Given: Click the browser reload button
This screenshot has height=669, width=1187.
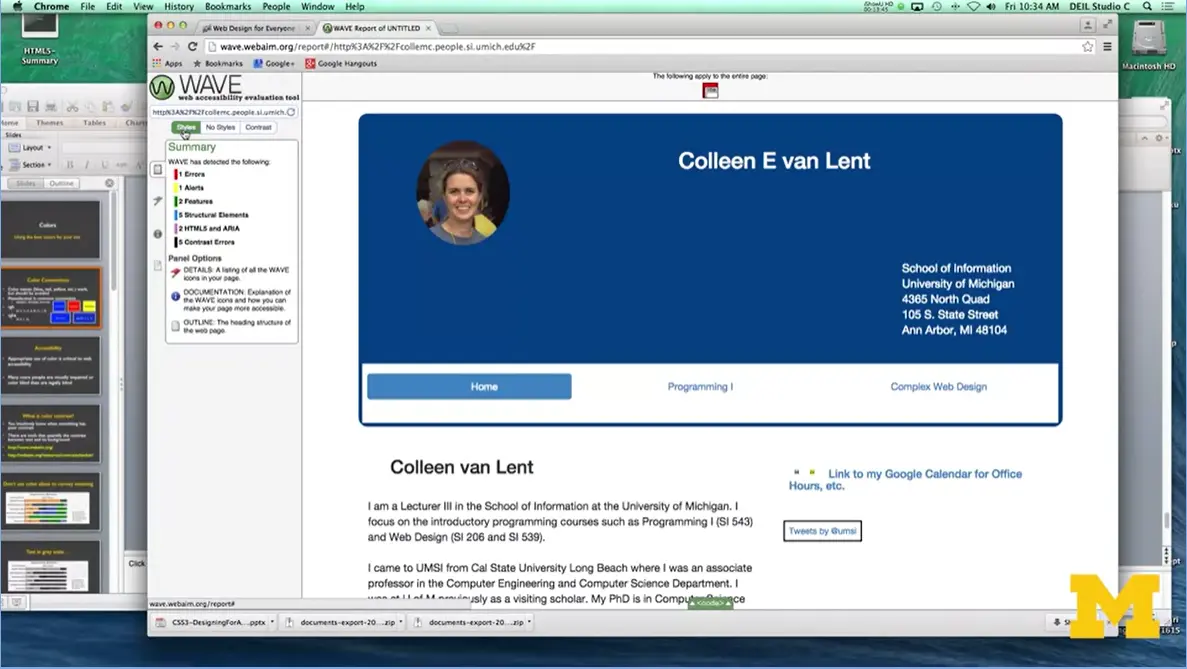Looking at the screenshot, I should [193, 46].
